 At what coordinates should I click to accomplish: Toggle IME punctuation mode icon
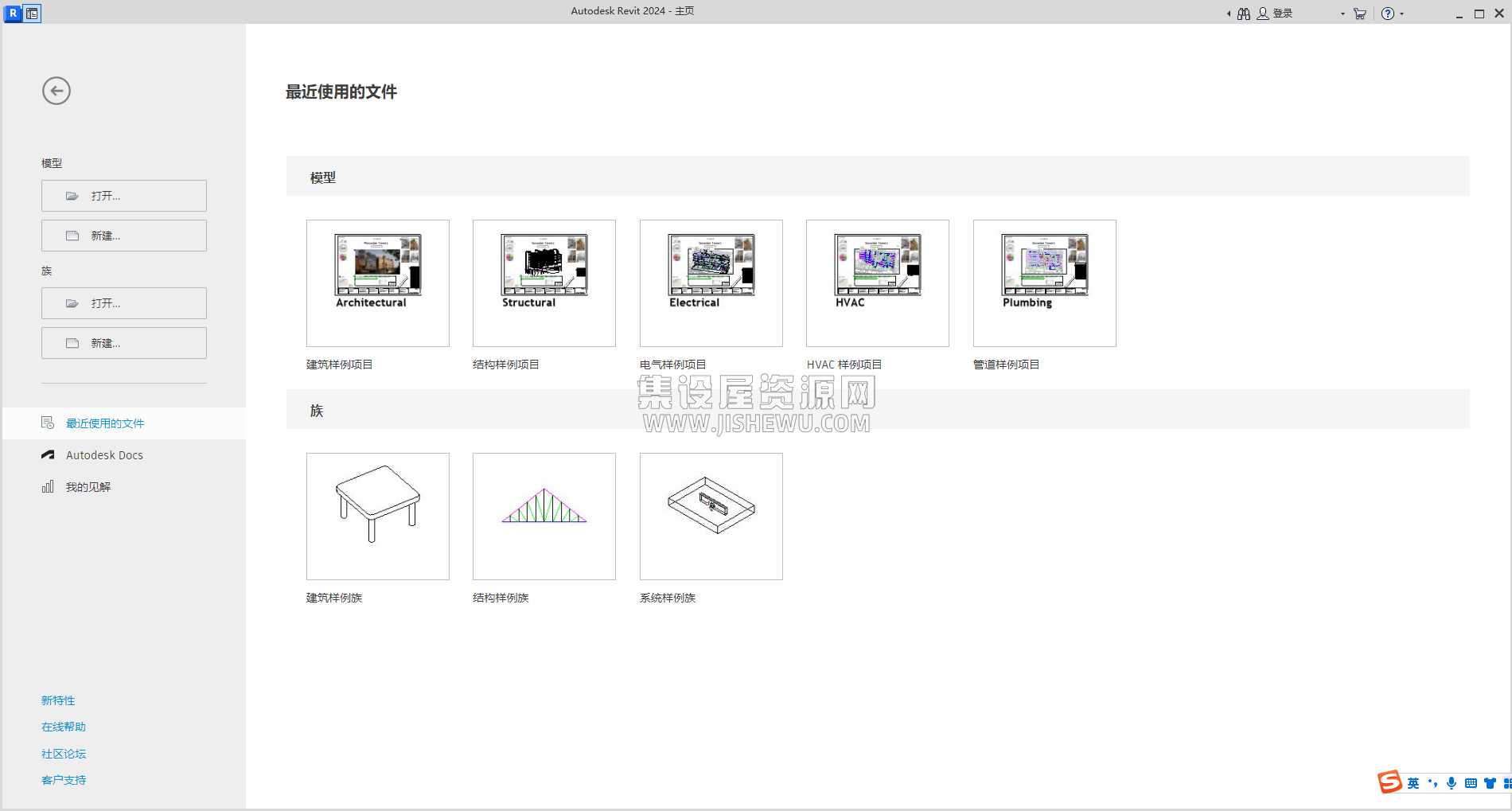[1432, 783]
